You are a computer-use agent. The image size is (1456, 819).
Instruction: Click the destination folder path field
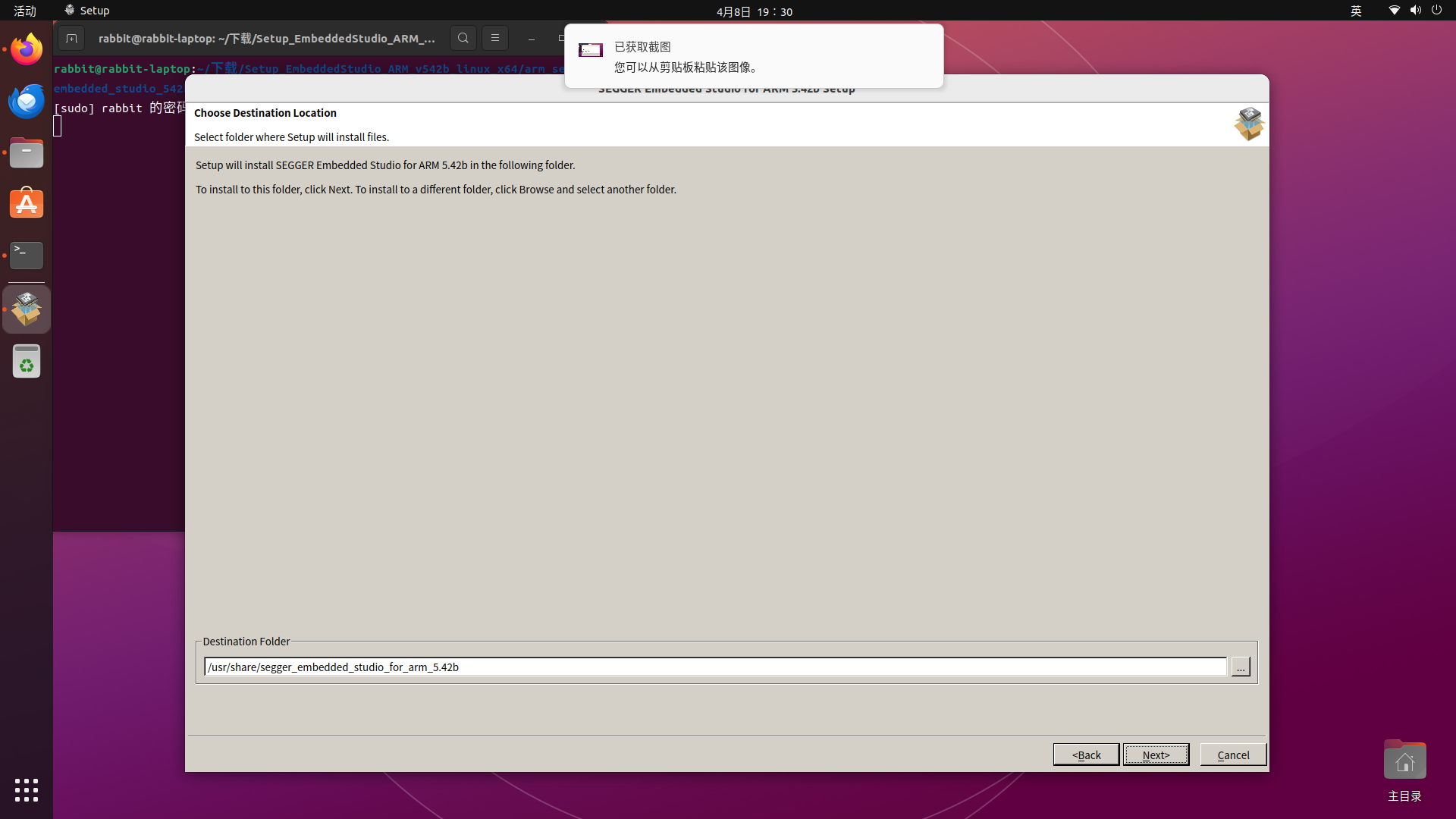[x=714, y=667]
